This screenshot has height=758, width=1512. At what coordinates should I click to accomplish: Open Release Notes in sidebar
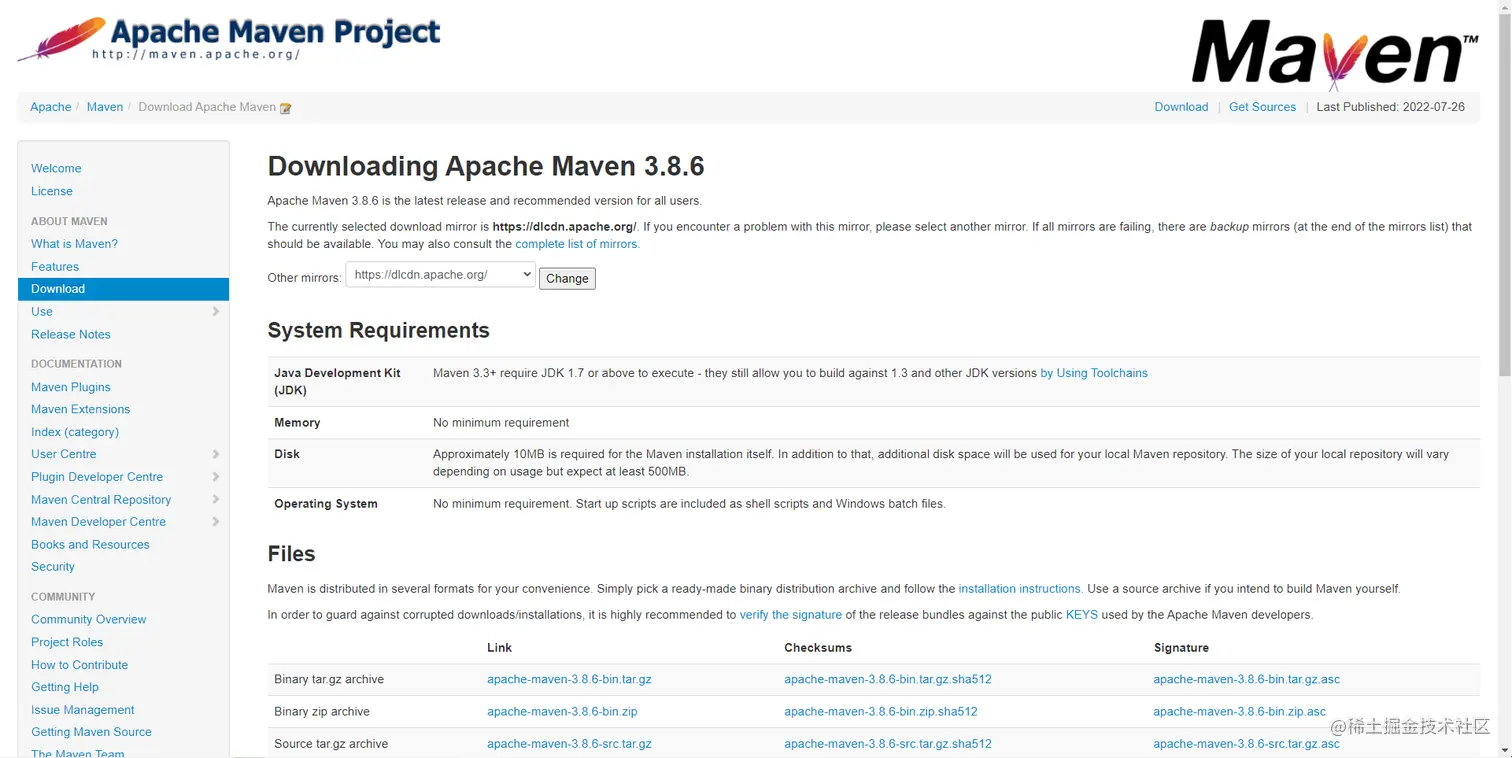pos(71,335)
